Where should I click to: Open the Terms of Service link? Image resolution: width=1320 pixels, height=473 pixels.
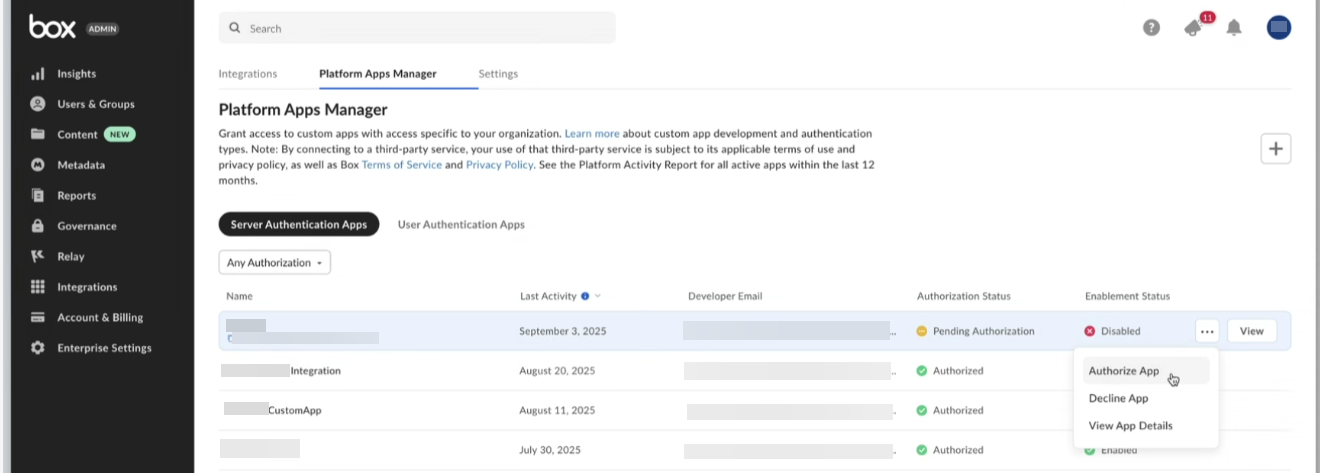pyautogui.click(x=402, y=165)
